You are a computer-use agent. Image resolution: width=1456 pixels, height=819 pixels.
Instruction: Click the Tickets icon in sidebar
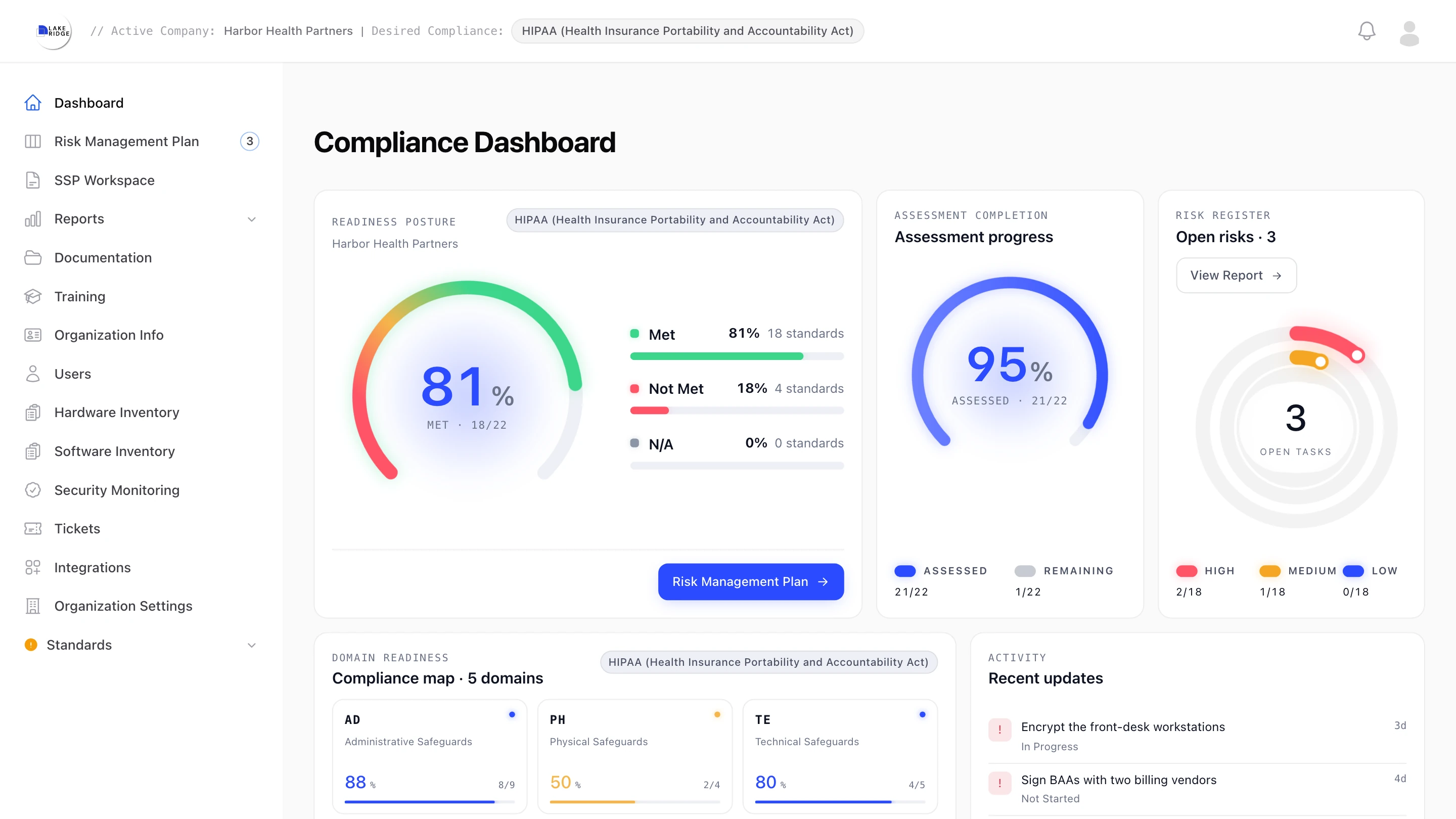tap(33, 528)
